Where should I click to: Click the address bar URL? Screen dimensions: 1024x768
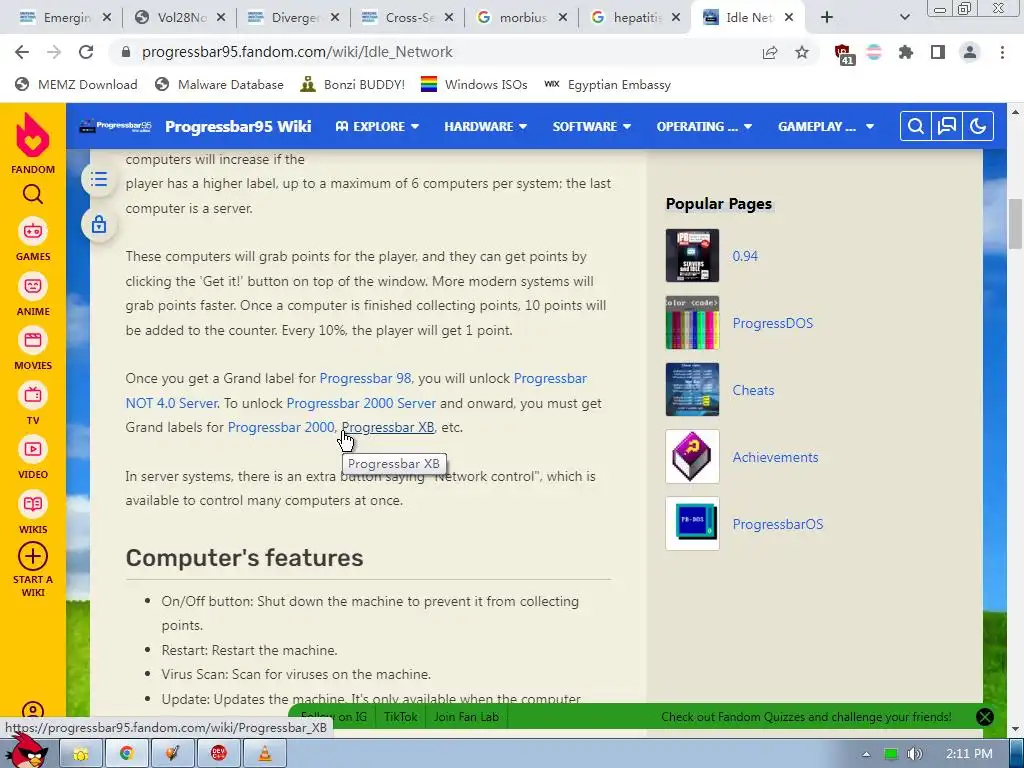point(297,52)
